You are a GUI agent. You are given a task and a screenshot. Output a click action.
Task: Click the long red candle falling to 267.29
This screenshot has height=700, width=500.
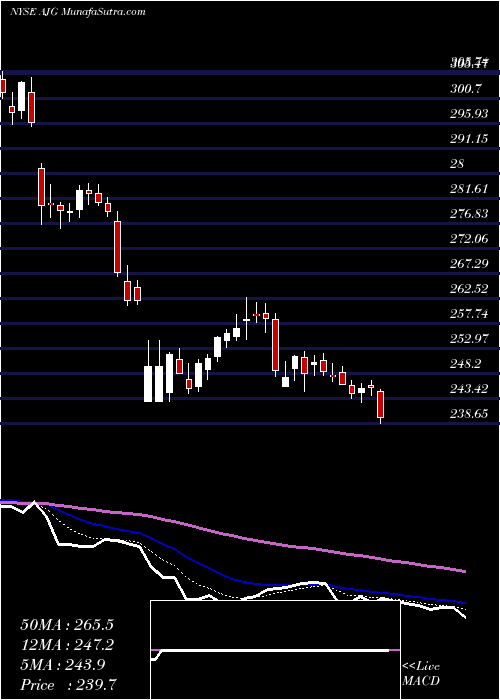[x=117, y=245]
